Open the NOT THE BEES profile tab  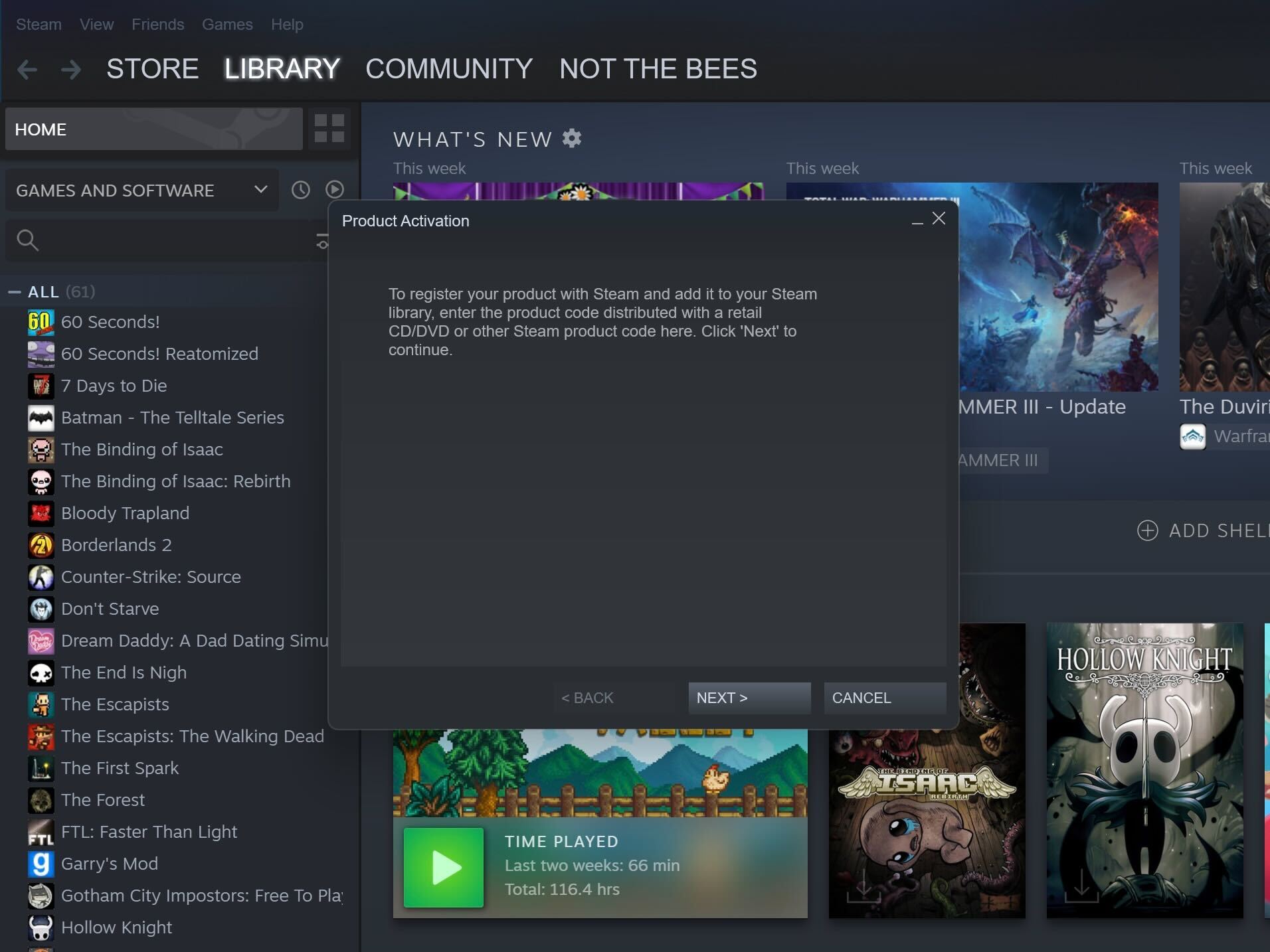658,68
